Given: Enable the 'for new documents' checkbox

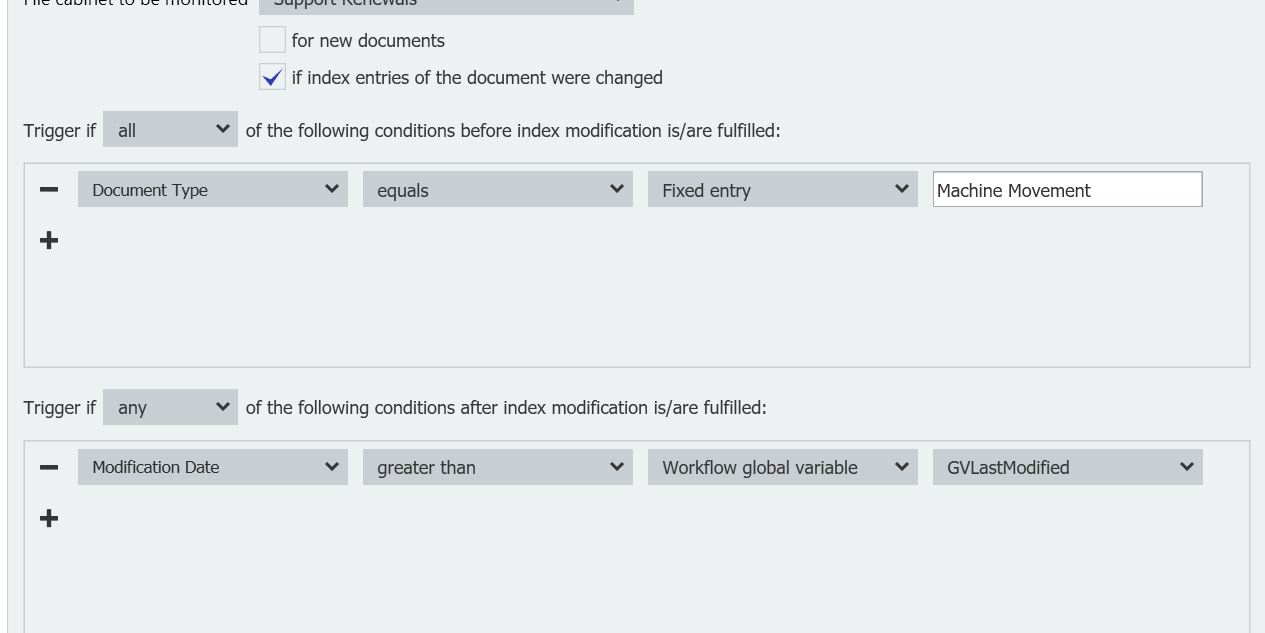Looking at the screenshot, I should tap(272, 40).
